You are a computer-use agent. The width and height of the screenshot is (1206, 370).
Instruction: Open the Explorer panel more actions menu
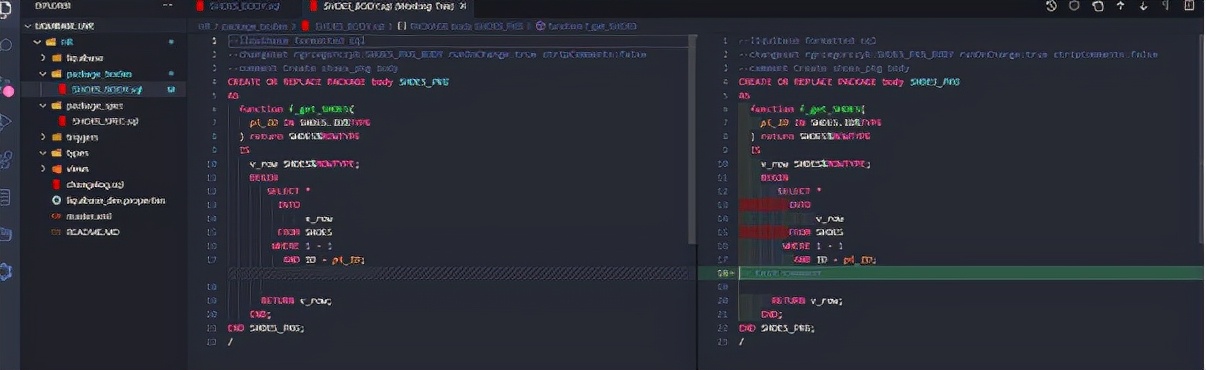pos(168,6)
